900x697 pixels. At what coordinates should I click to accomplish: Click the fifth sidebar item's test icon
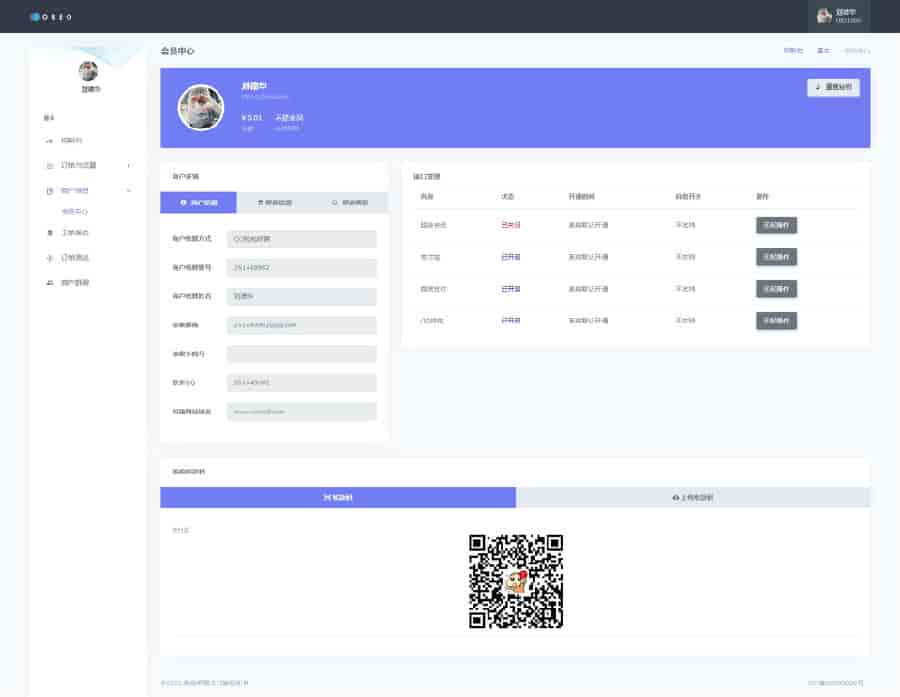pyautogui.click(x=50, y=258)
